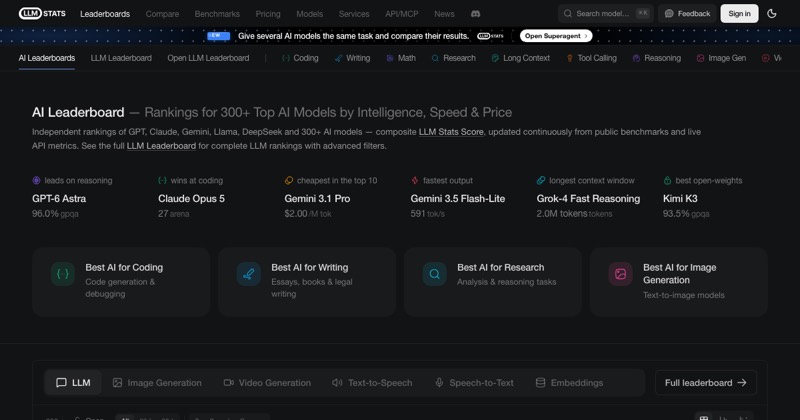Image resolution: width=800 pixels, height=420 pixels.
Task: Open the Best AI for Research card
Action: (x=493, y=282)
